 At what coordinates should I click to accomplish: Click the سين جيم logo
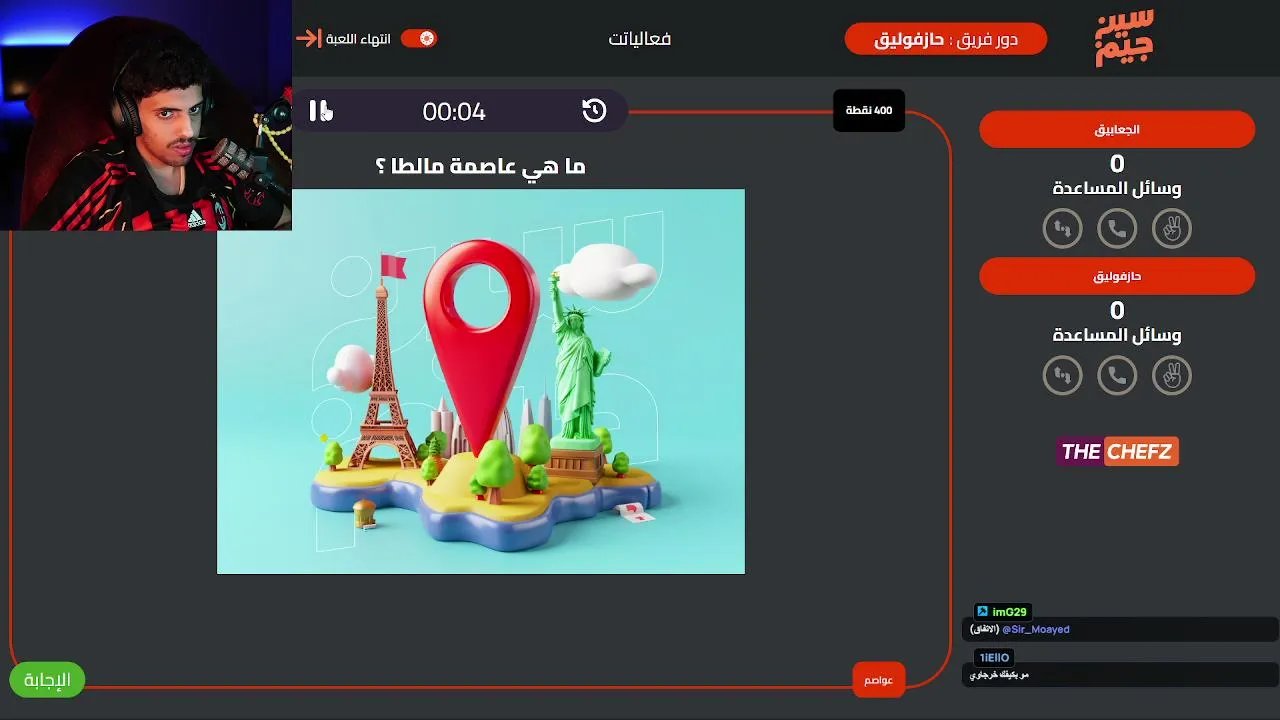(1125, 38)
